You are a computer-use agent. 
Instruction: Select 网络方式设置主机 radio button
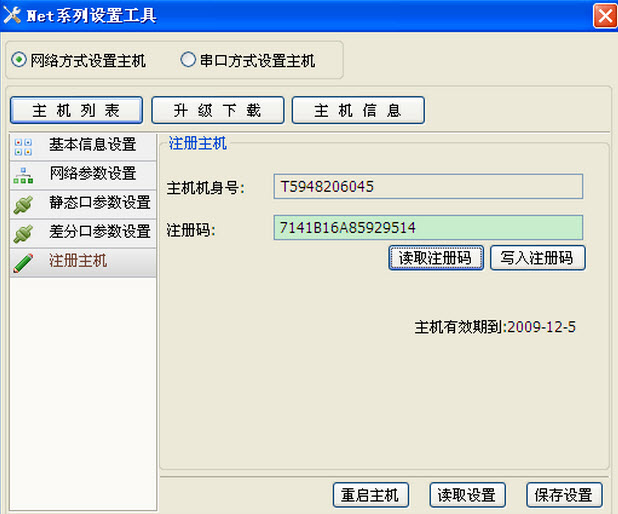(19, 60)
